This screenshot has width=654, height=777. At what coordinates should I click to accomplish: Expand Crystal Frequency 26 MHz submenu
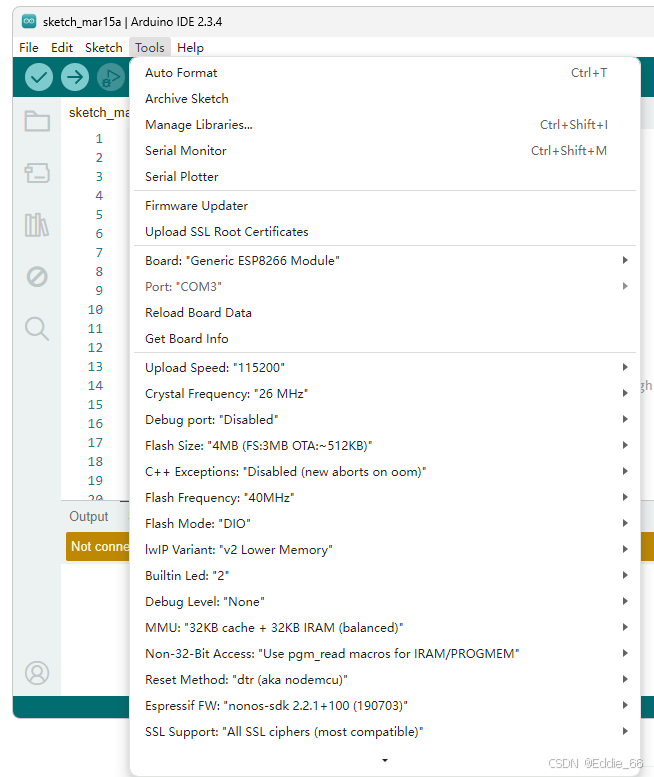[385, 394]
